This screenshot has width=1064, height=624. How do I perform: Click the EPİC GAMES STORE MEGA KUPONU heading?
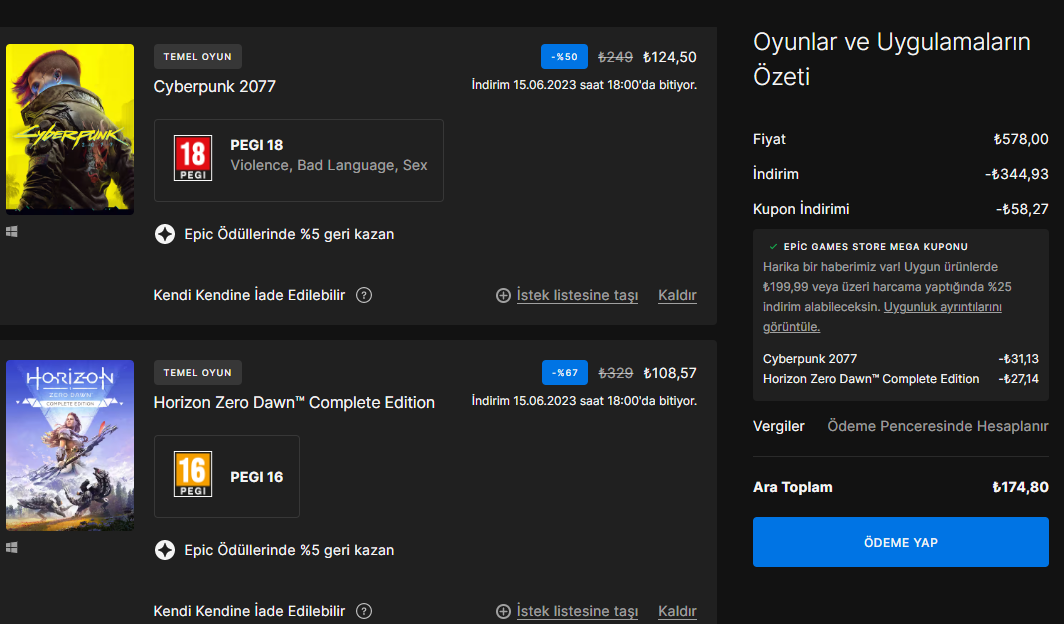pos(875,247)
